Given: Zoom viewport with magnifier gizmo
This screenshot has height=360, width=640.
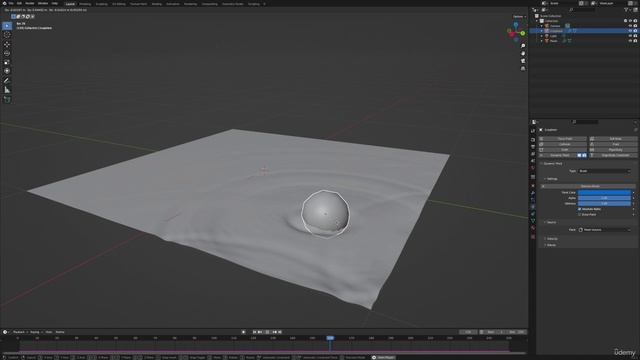Looking at the screenshot, I should click(x=523, y=46).
